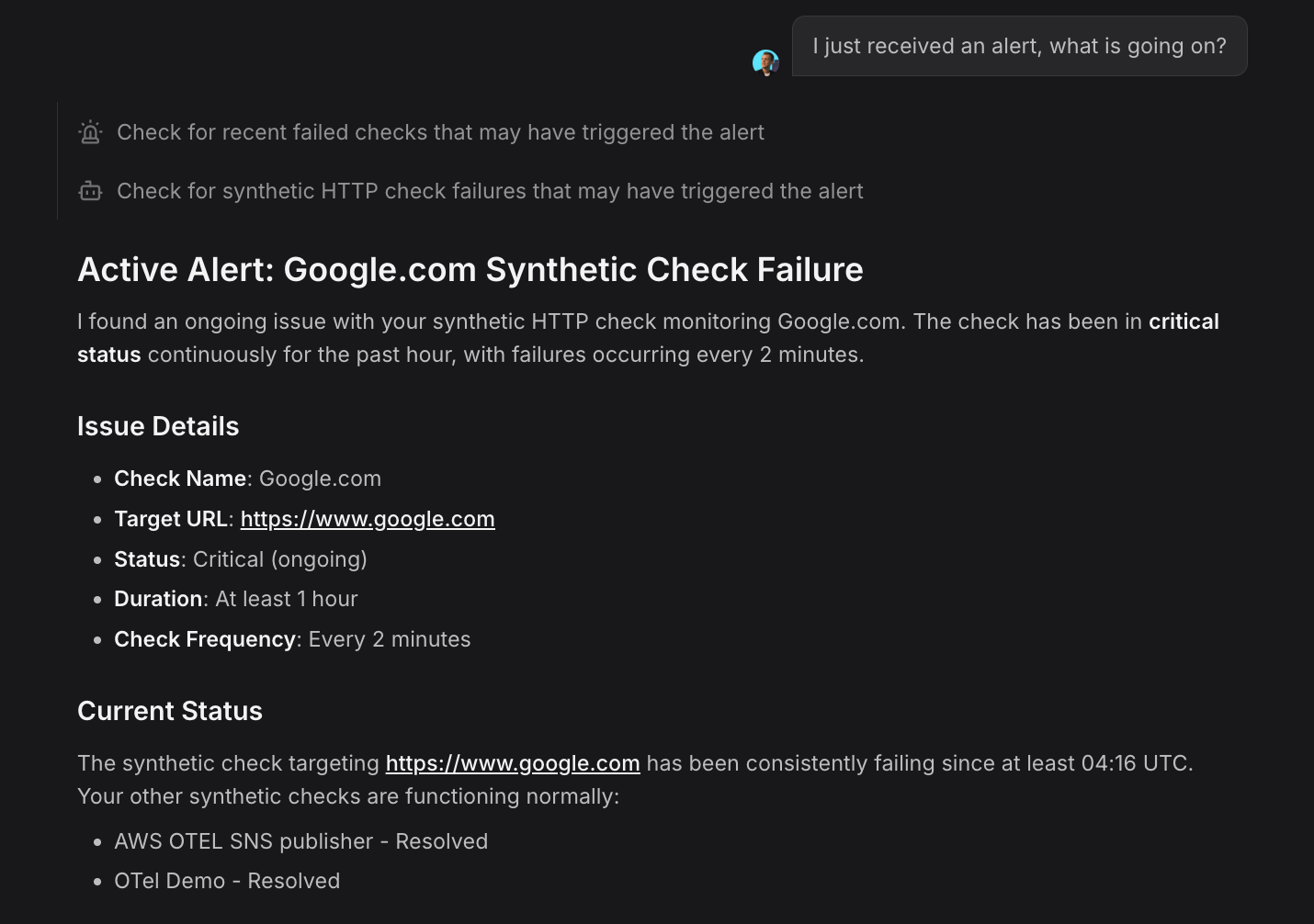Select the "Status: Critical (ongoing)" list item
Screen dimensions: 1314x924
click(x=241, y=559)
